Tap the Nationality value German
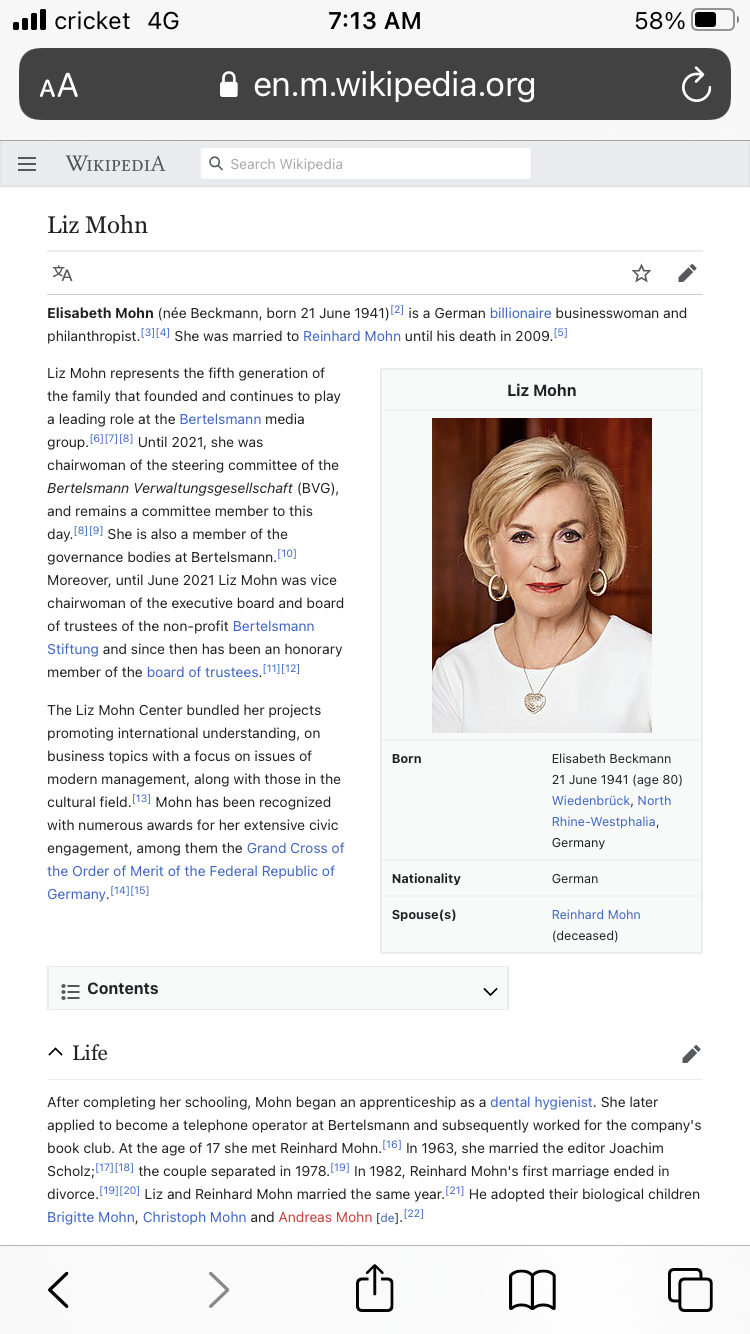Screen dimensions: 750x1334 575,878
